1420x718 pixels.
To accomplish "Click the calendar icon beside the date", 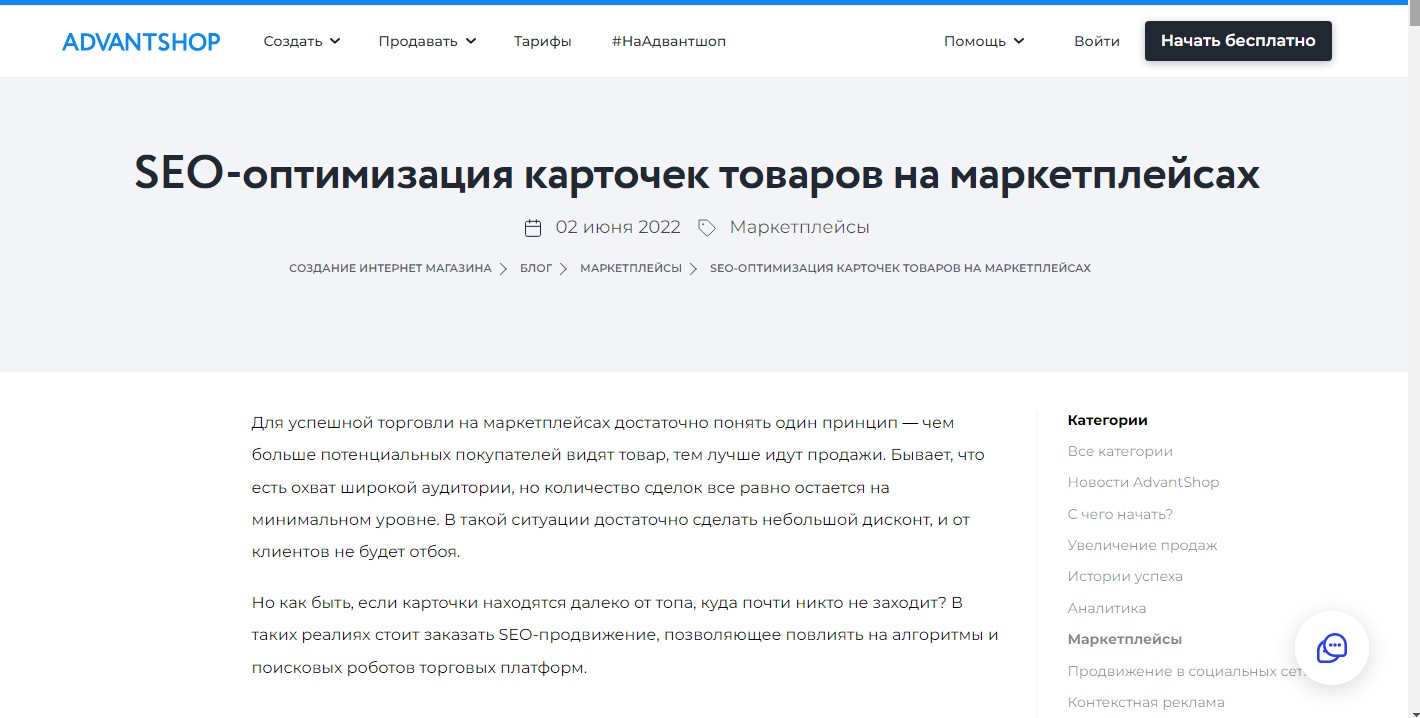I will click(x=533, y=228).
